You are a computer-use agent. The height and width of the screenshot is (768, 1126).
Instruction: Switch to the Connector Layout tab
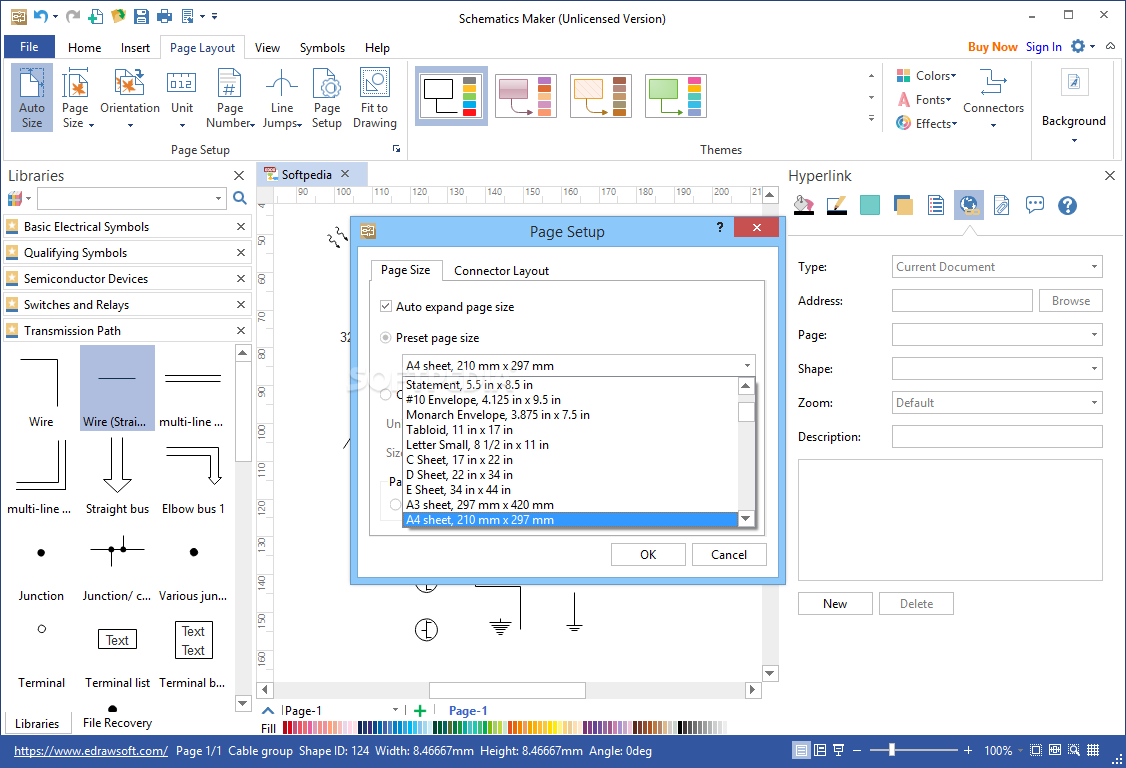pos(501,270)
